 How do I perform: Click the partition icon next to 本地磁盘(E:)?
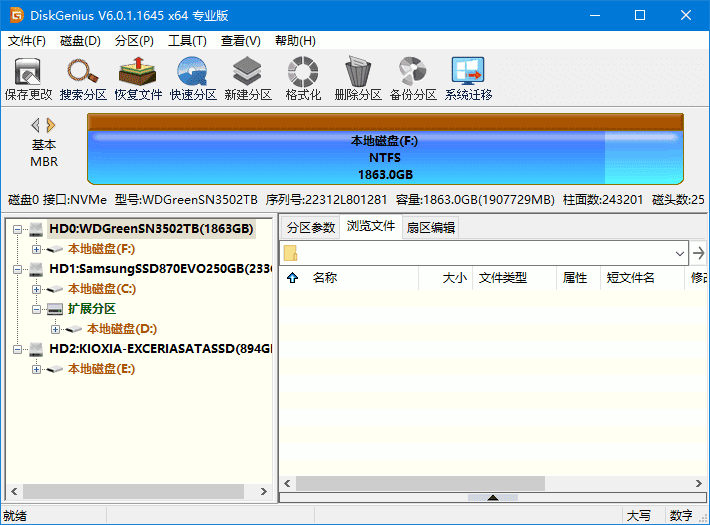tap(55, 369)
